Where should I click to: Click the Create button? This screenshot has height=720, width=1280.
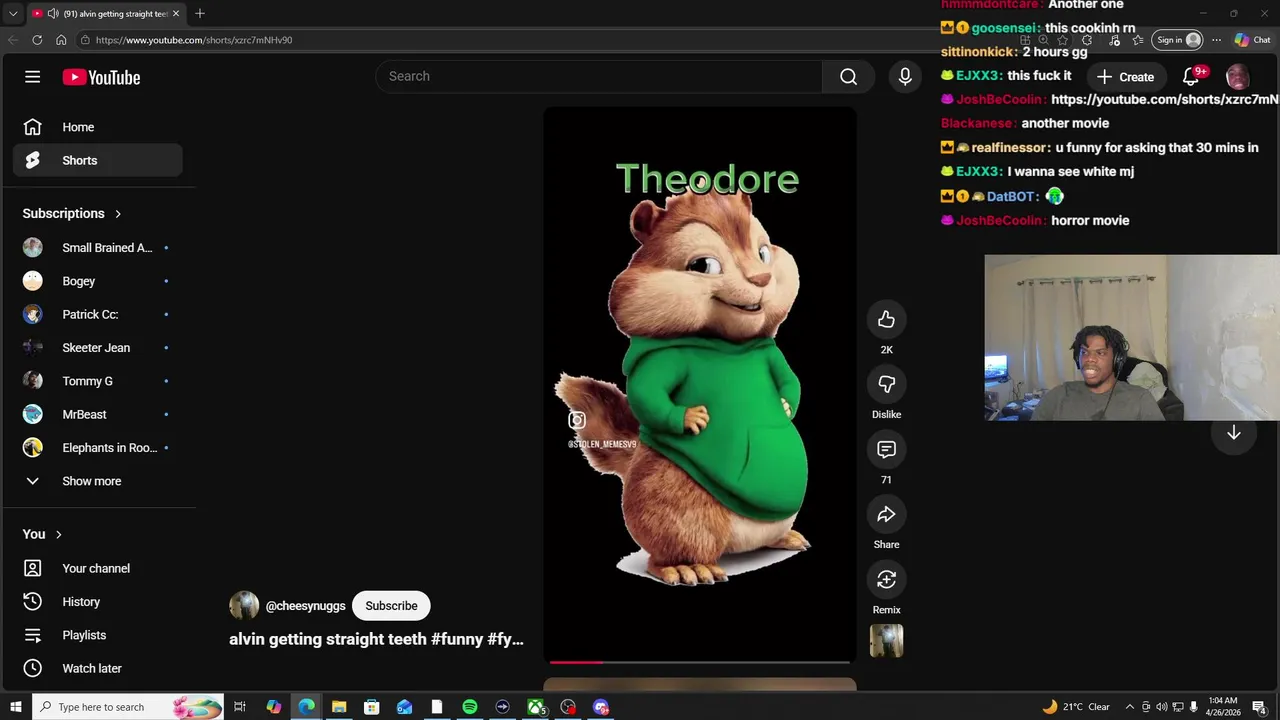click(x=1125, y=77)
